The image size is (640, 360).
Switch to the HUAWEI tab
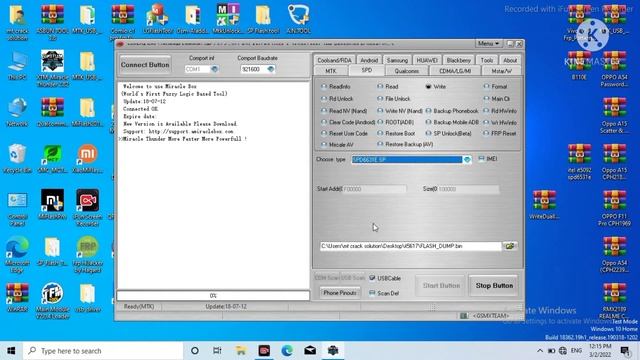click(x=427, y=60)
